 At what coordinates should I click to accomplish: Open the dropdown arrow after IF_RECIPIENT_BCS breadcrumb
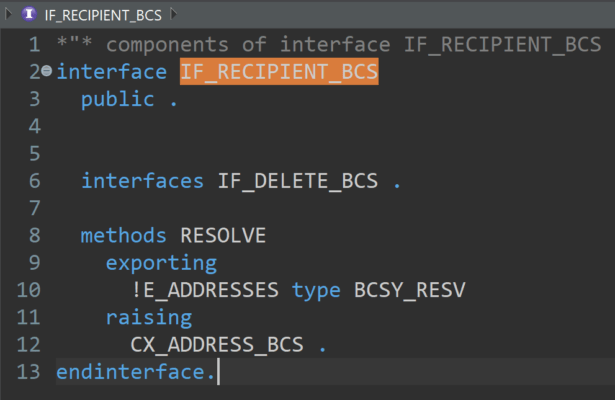[172, 15]
